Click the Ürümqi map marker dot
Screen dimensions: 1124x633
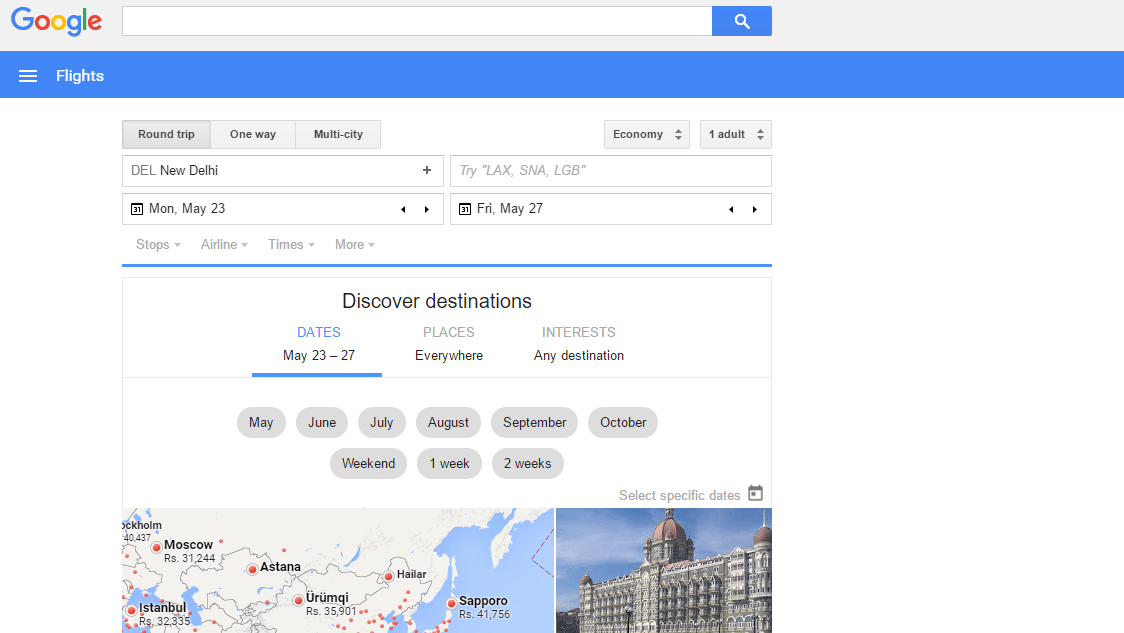[x=298, y=600]
